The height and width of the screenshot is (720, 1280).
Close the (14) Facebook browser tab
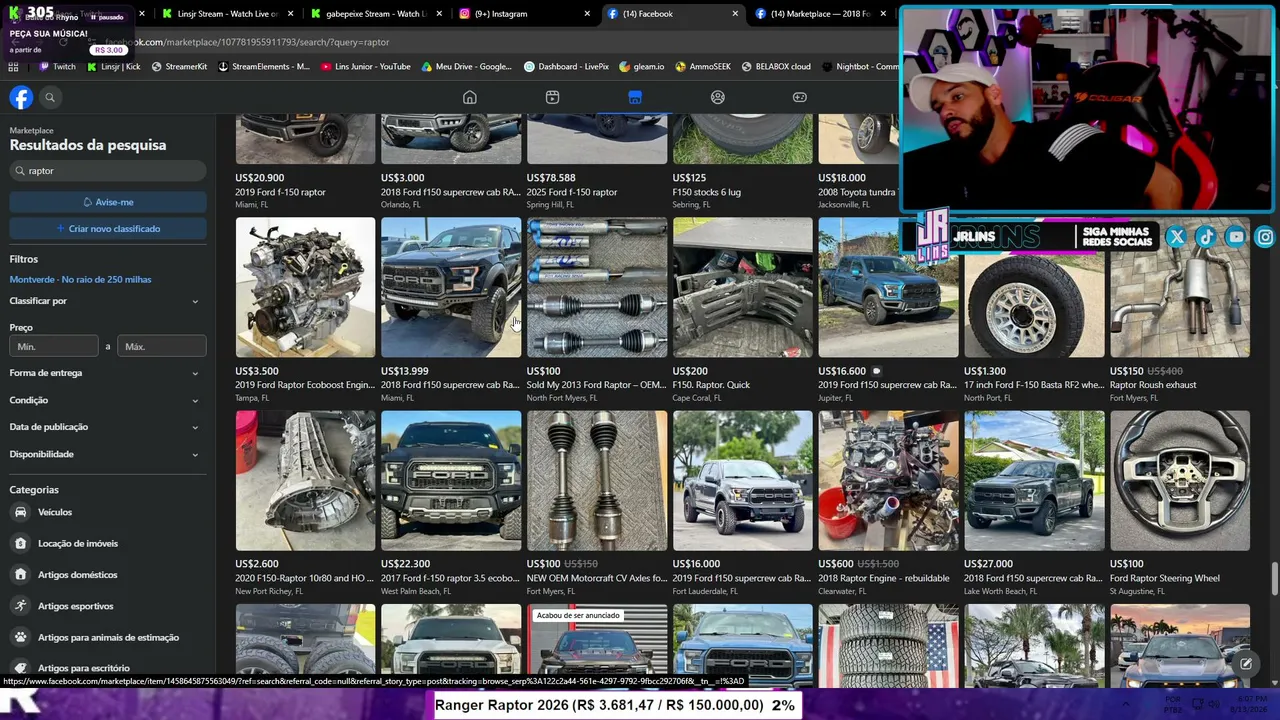click(x=735, y=14)
